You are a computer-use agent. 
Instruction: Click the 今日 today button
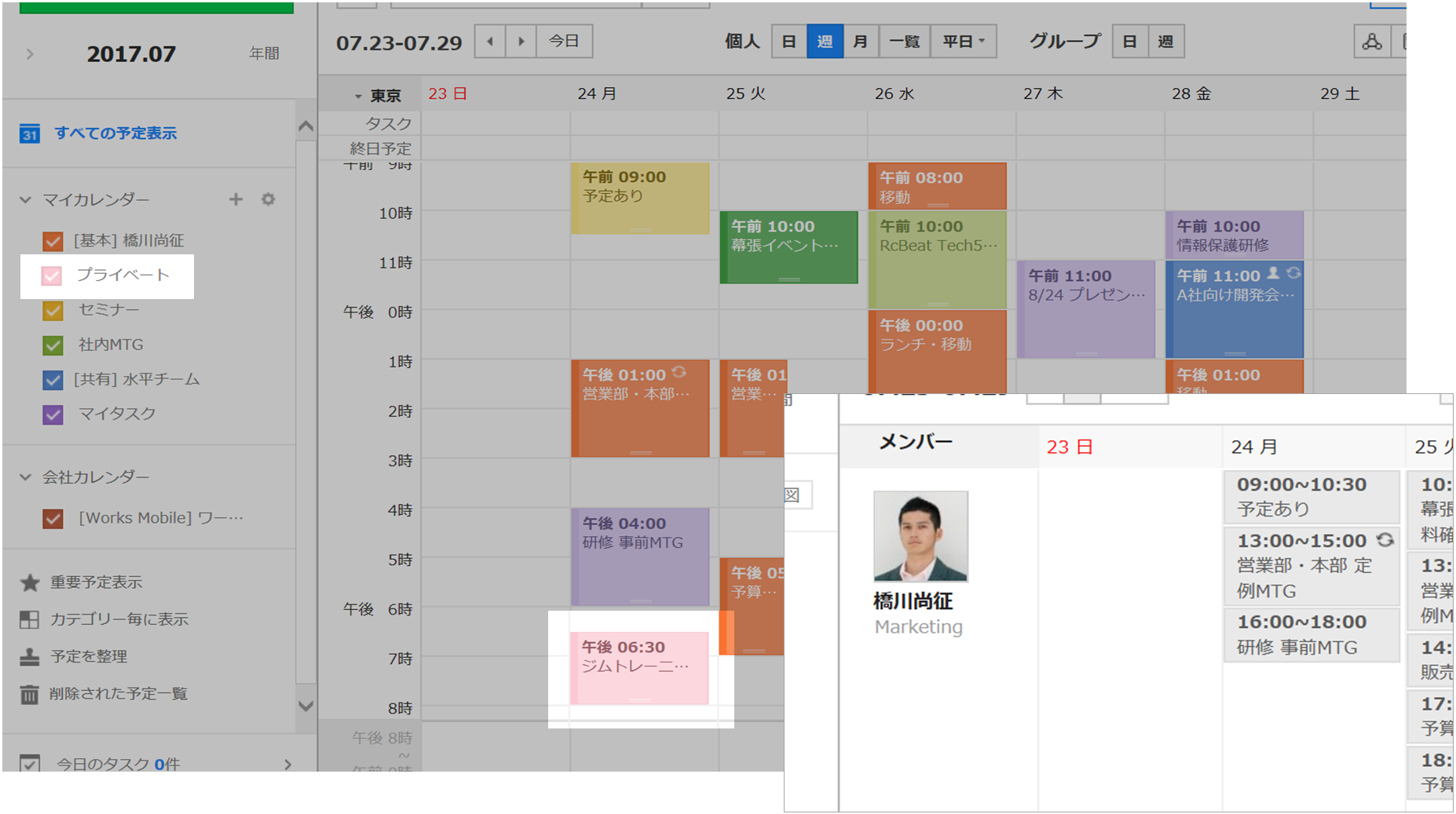[x=564, y=42]
